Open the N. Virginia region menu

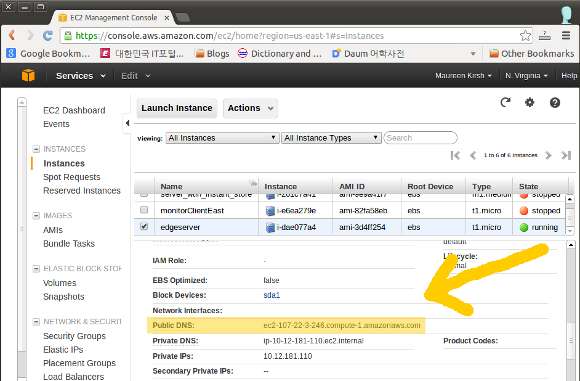526,76
